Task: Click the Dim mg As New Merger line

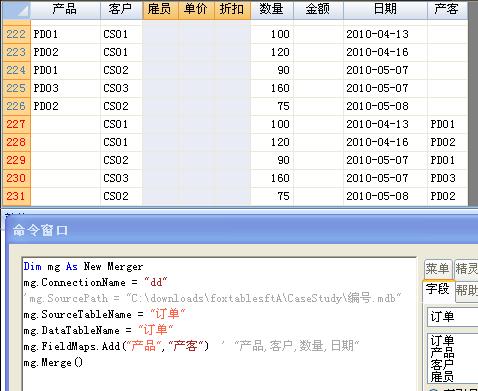Action: click(x=83, y=267)
